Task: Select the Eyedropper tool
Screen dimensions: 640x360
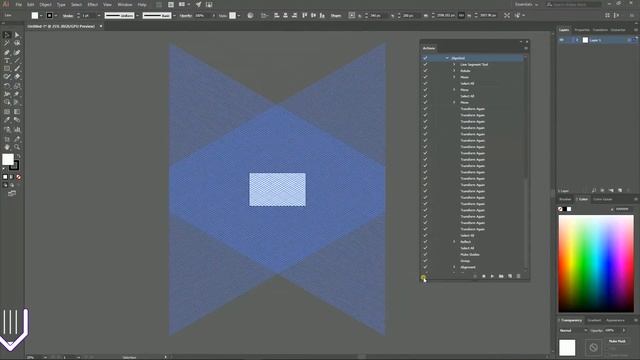Action: 7,120
